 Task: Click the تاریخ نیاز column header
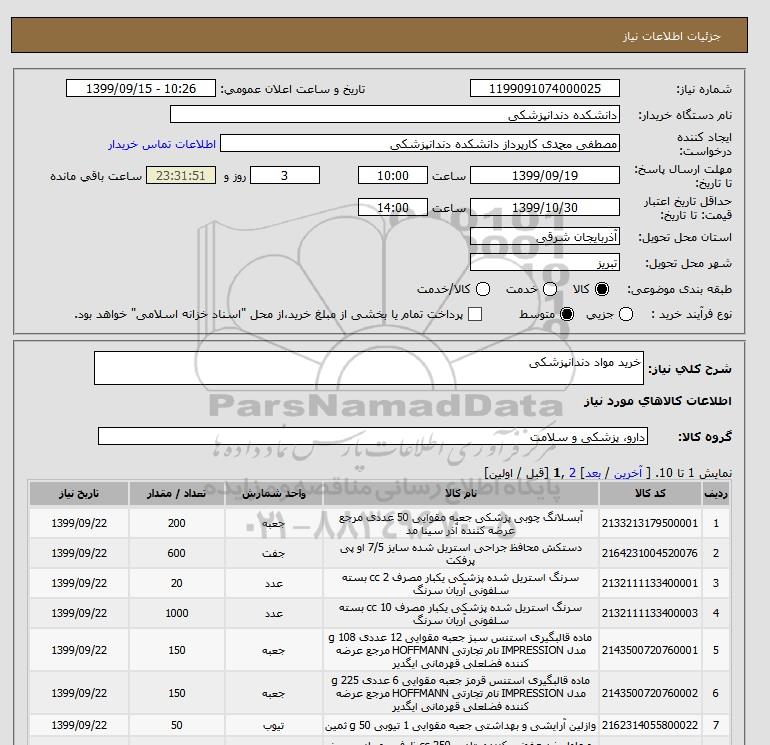pyautogui.click(x=79, y=494)
